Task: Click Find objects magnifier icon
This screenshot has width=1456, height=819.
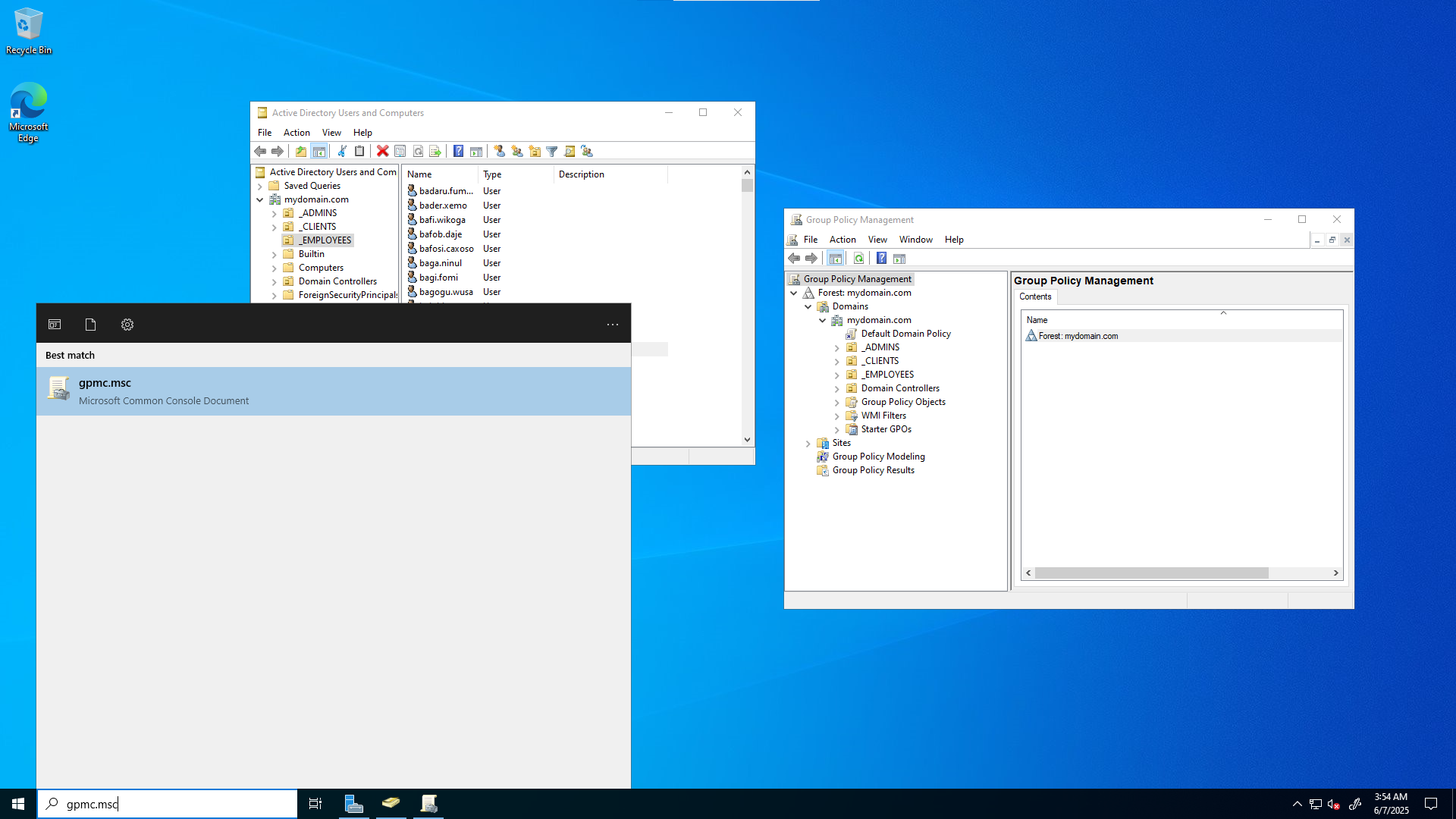Action: pos(570,152)
